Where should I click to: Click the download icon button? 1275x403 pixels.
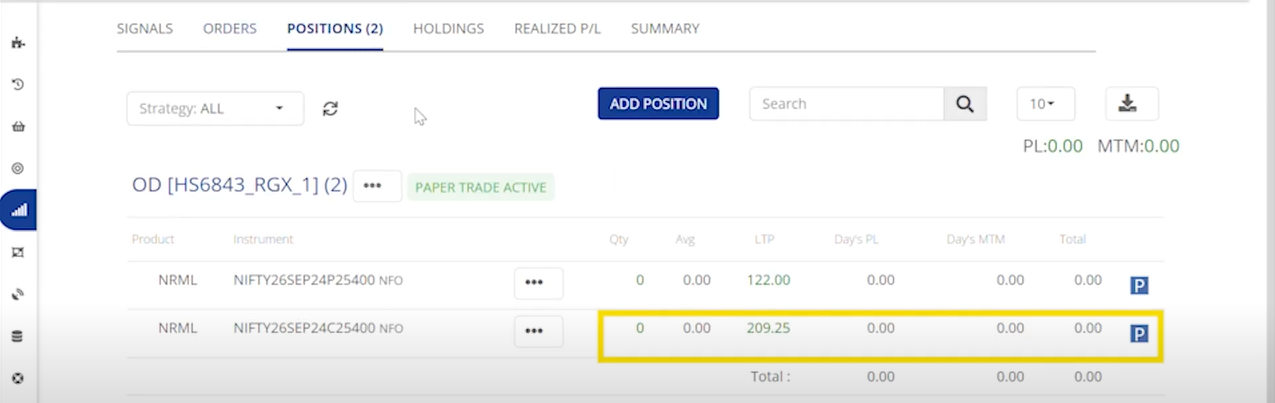coord(1131,104)
